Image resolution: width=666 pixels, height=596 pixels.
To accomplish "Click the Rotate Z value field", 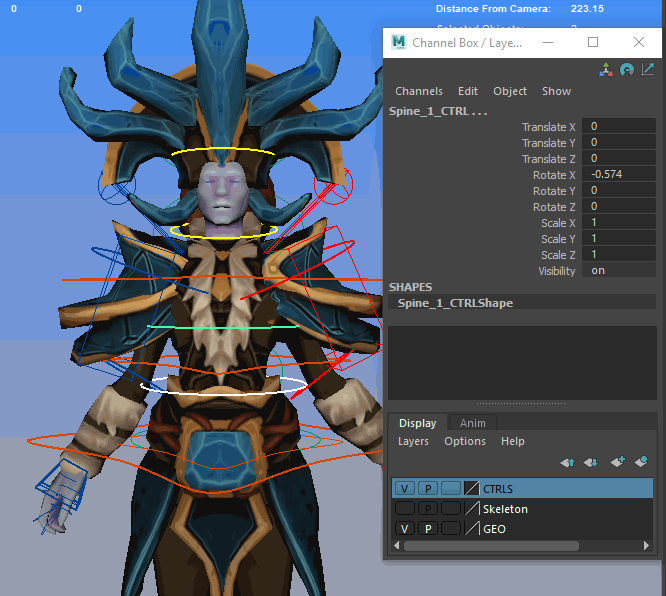I will tap(619, 206).
